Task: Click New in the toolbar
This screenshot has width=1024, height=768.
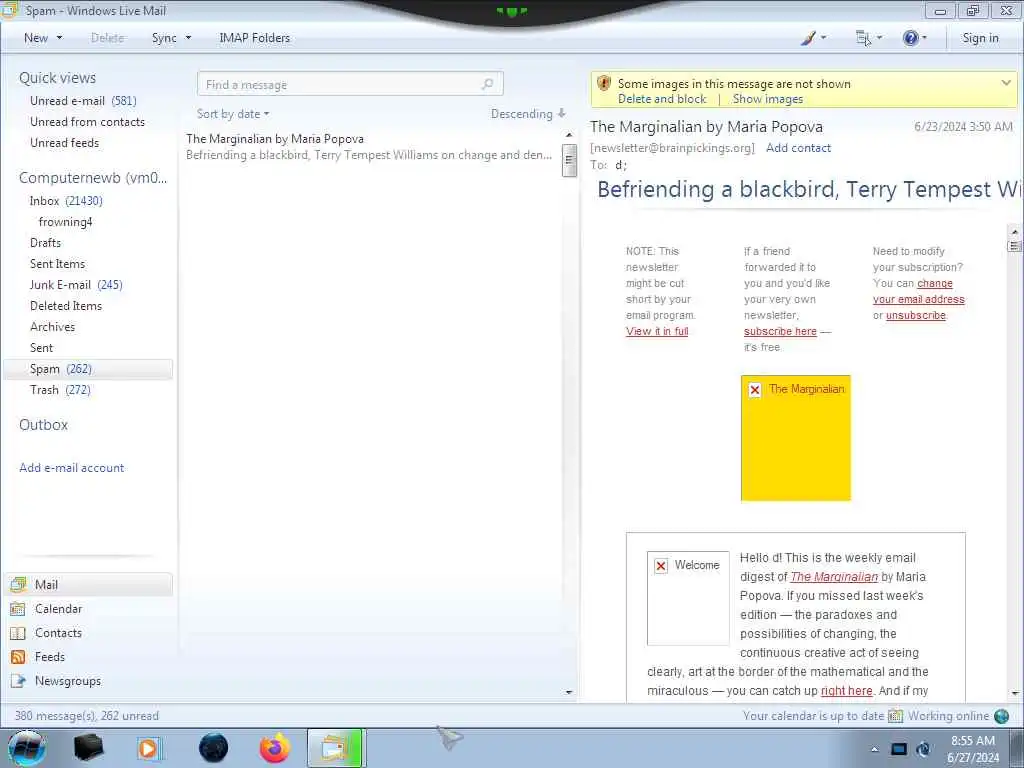Action: (x=36, y=38)
